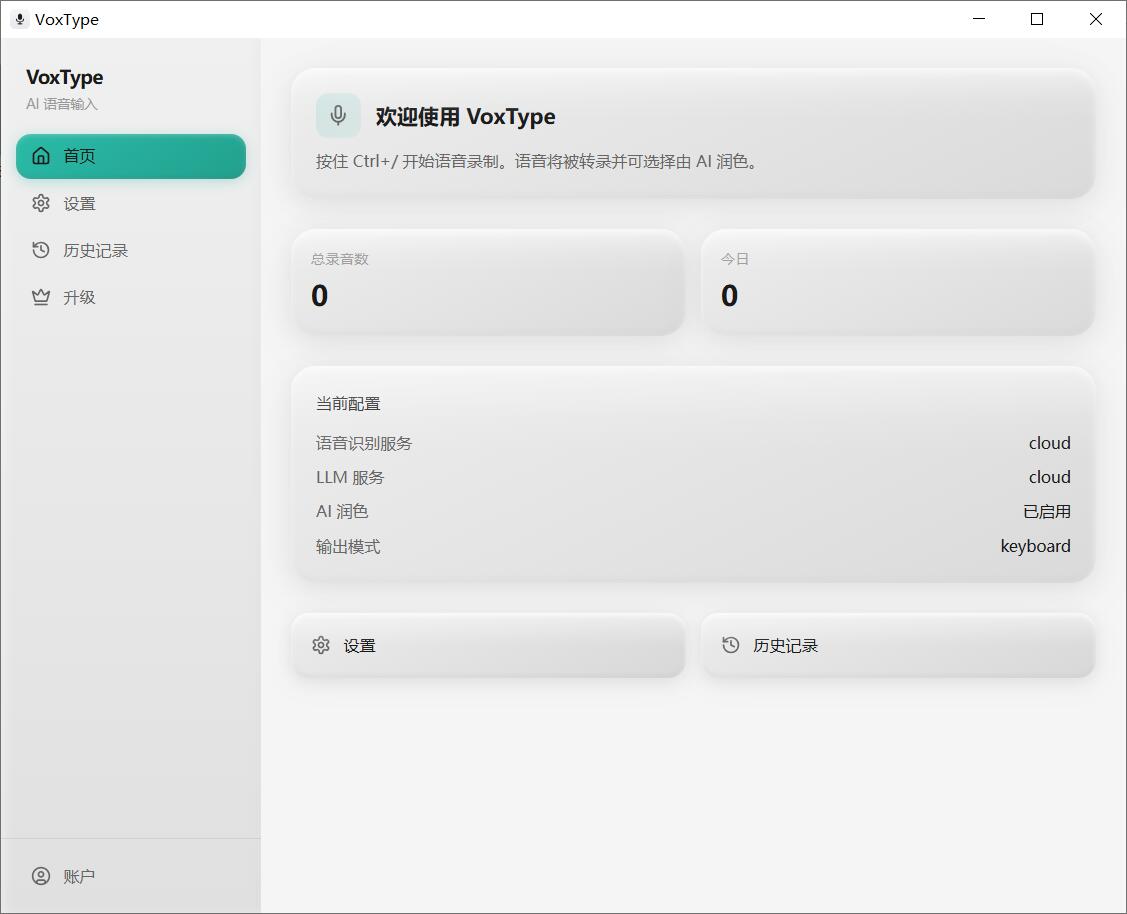1127x914 pixels.
Task: Click the 今日 statistics card
Action: (x=898, y=282)
